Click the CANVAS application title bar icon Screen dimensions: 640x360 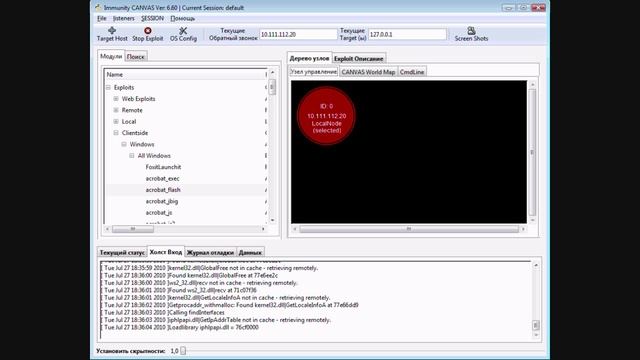click(98, 7)
